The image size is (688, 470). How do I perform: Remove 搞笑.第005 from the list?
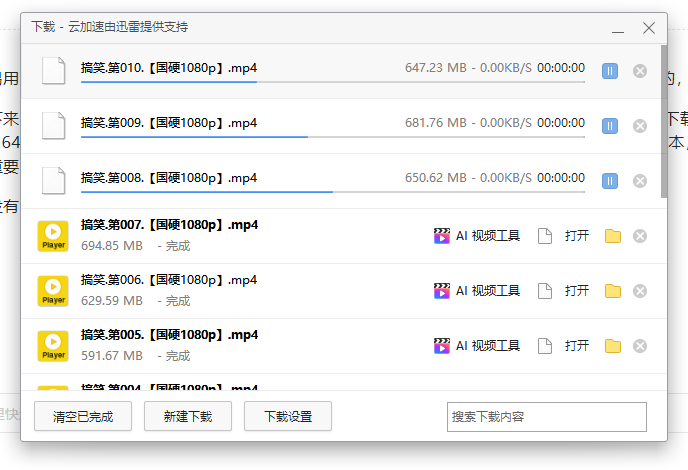(640, 346)
